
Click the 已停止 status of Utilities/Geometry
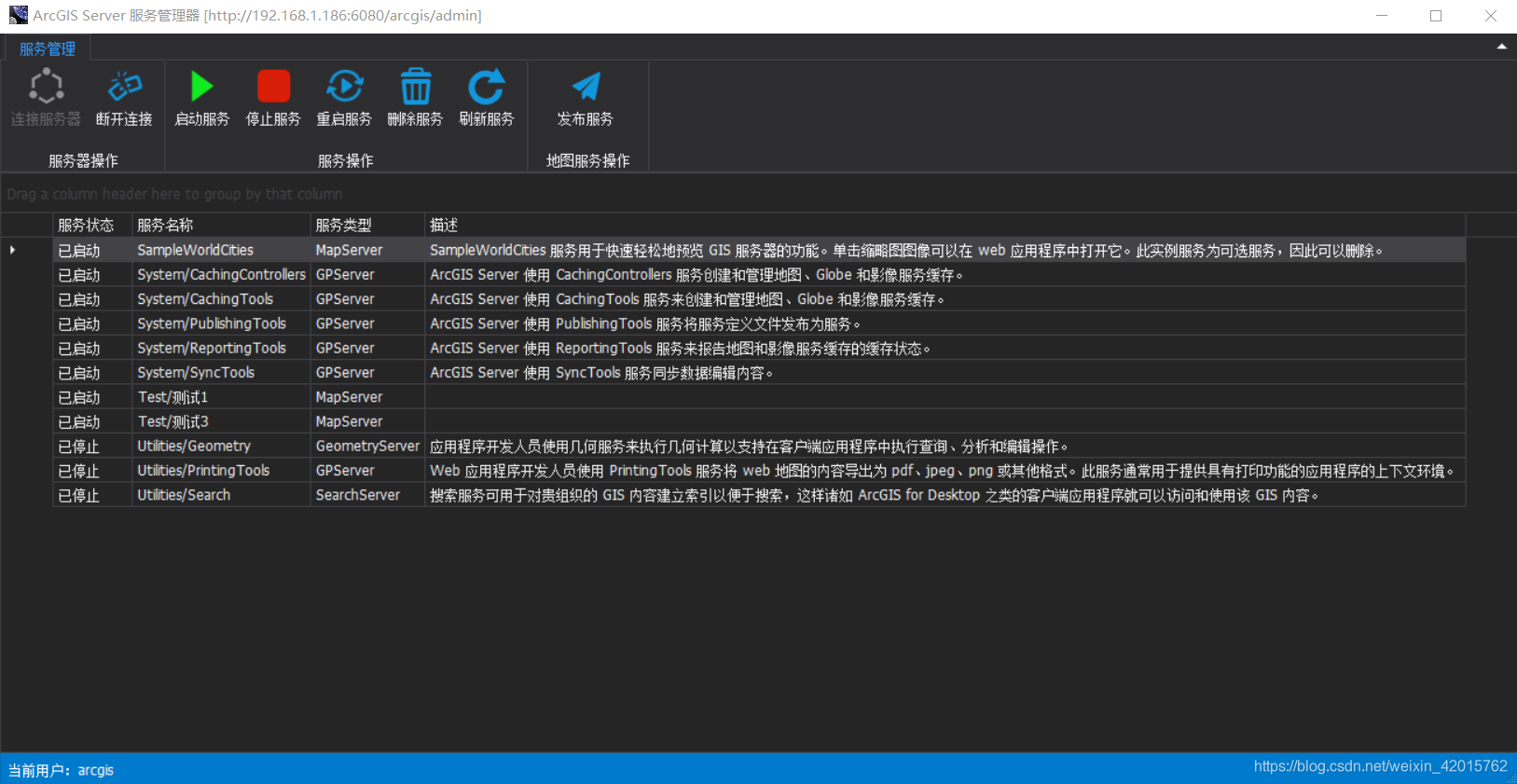click(92, 447)
